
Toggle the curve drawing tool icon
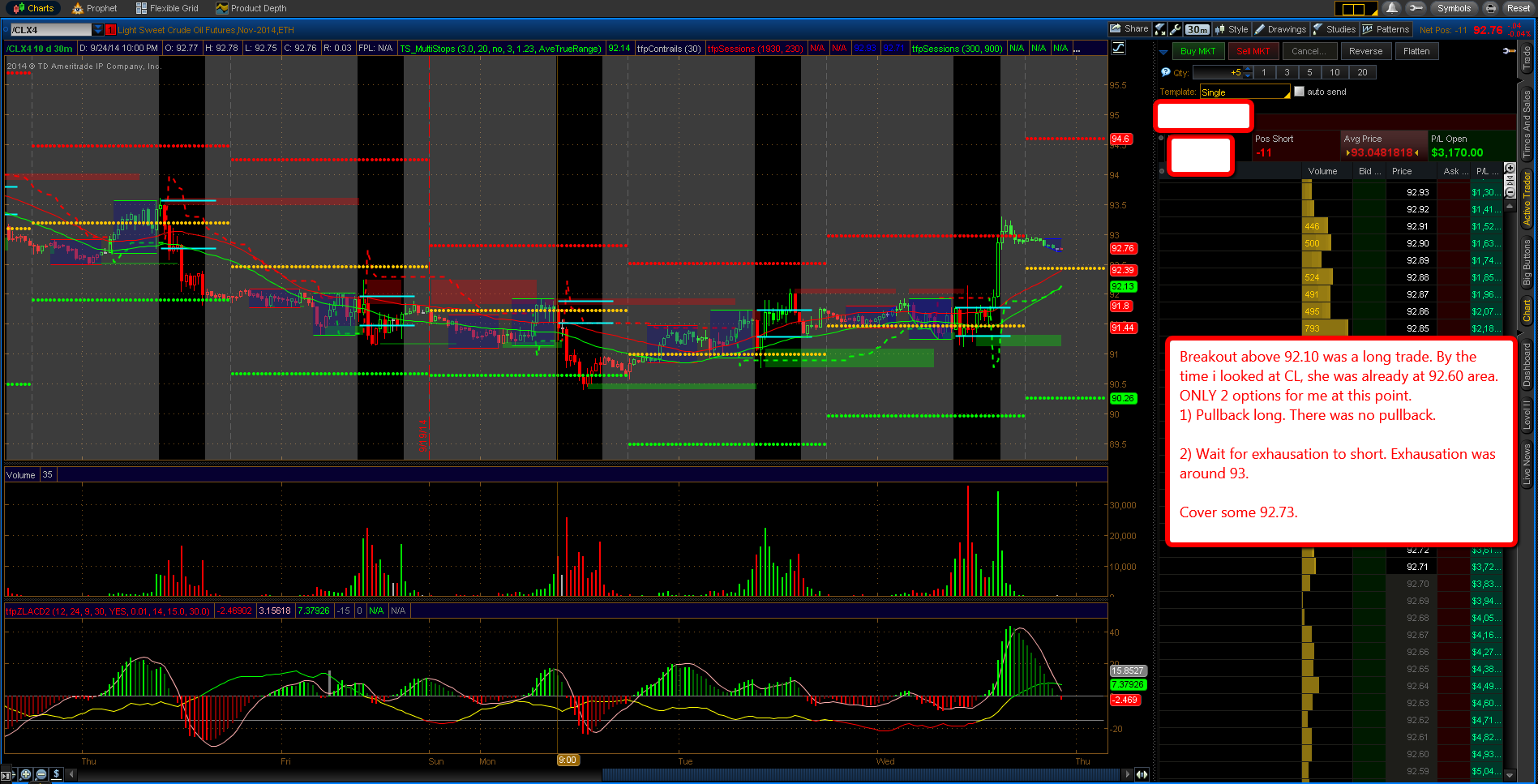tap(1119, 48)
